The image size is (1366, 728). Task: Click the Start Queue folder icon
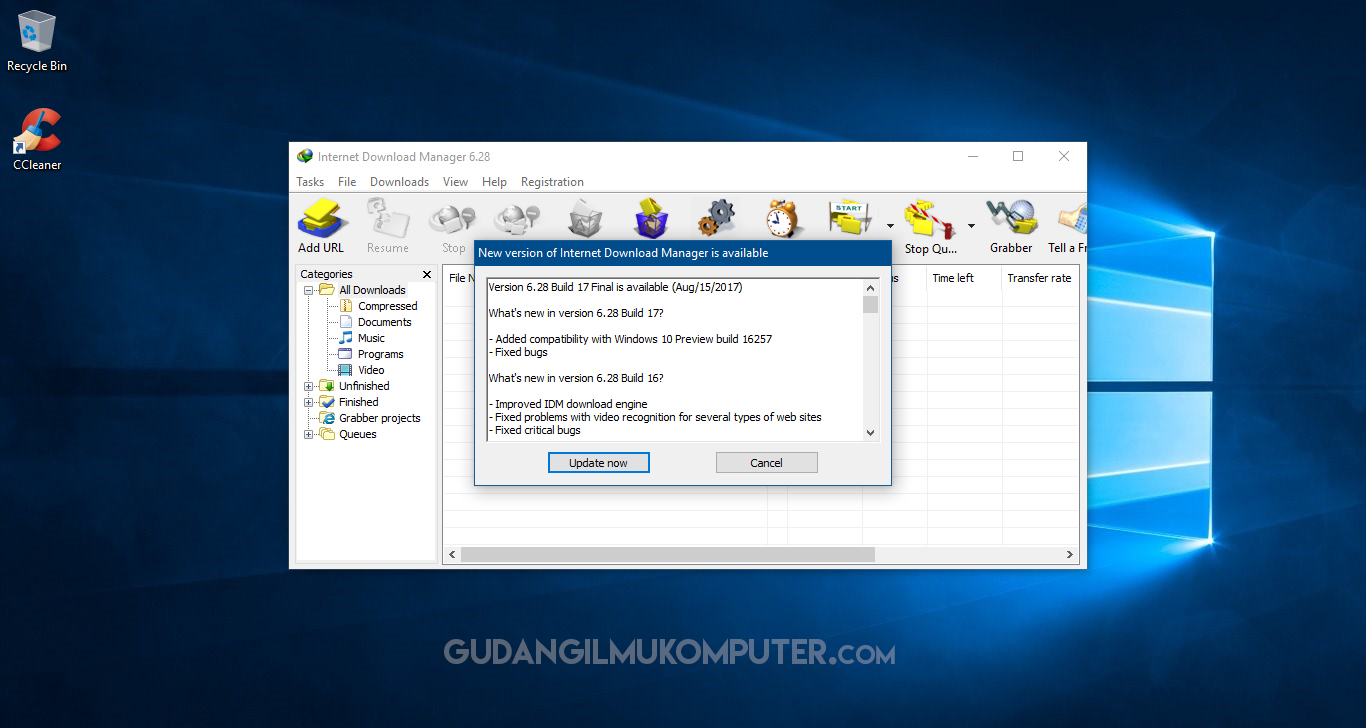pos(848,218)
